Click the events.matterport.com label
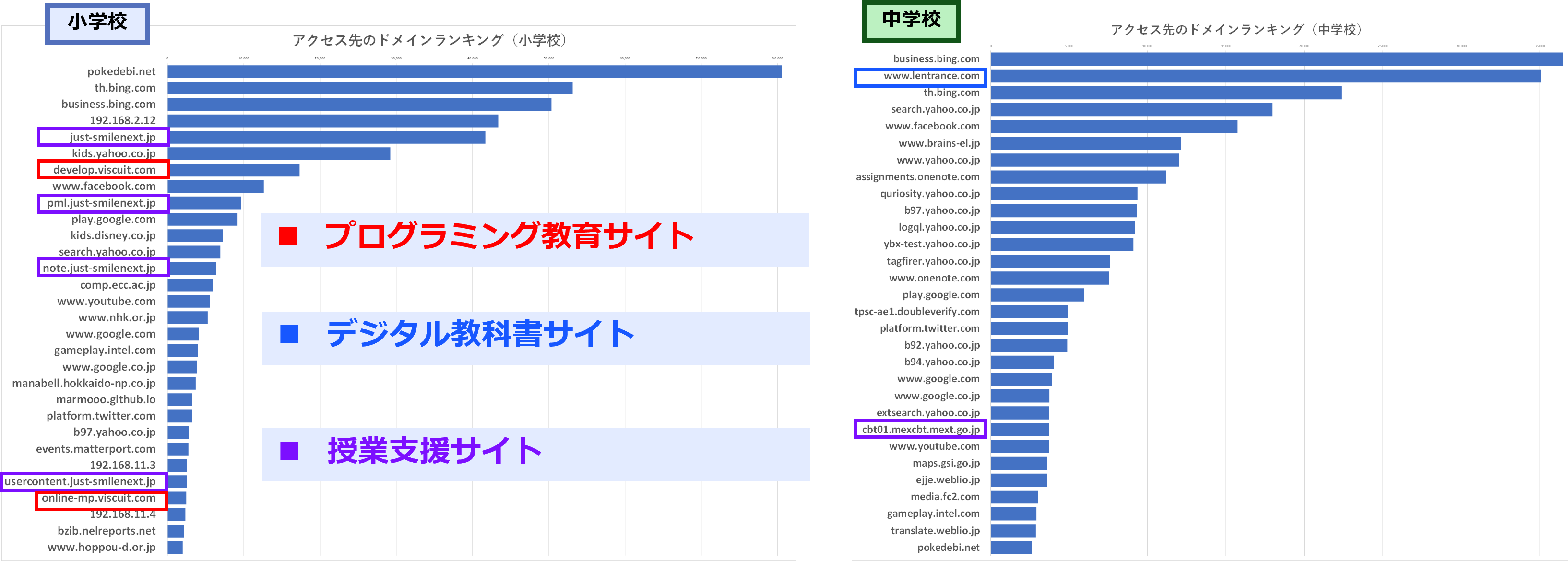 pyautogui.click(x=95, y=449)
